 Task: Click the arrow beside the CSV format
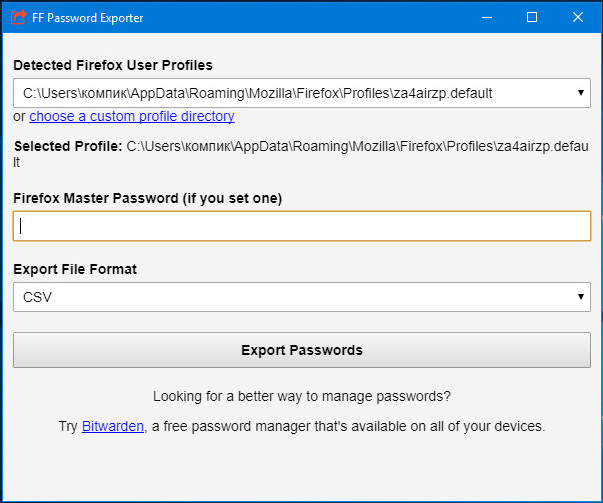pyautogui.click(x=581, y=296)
